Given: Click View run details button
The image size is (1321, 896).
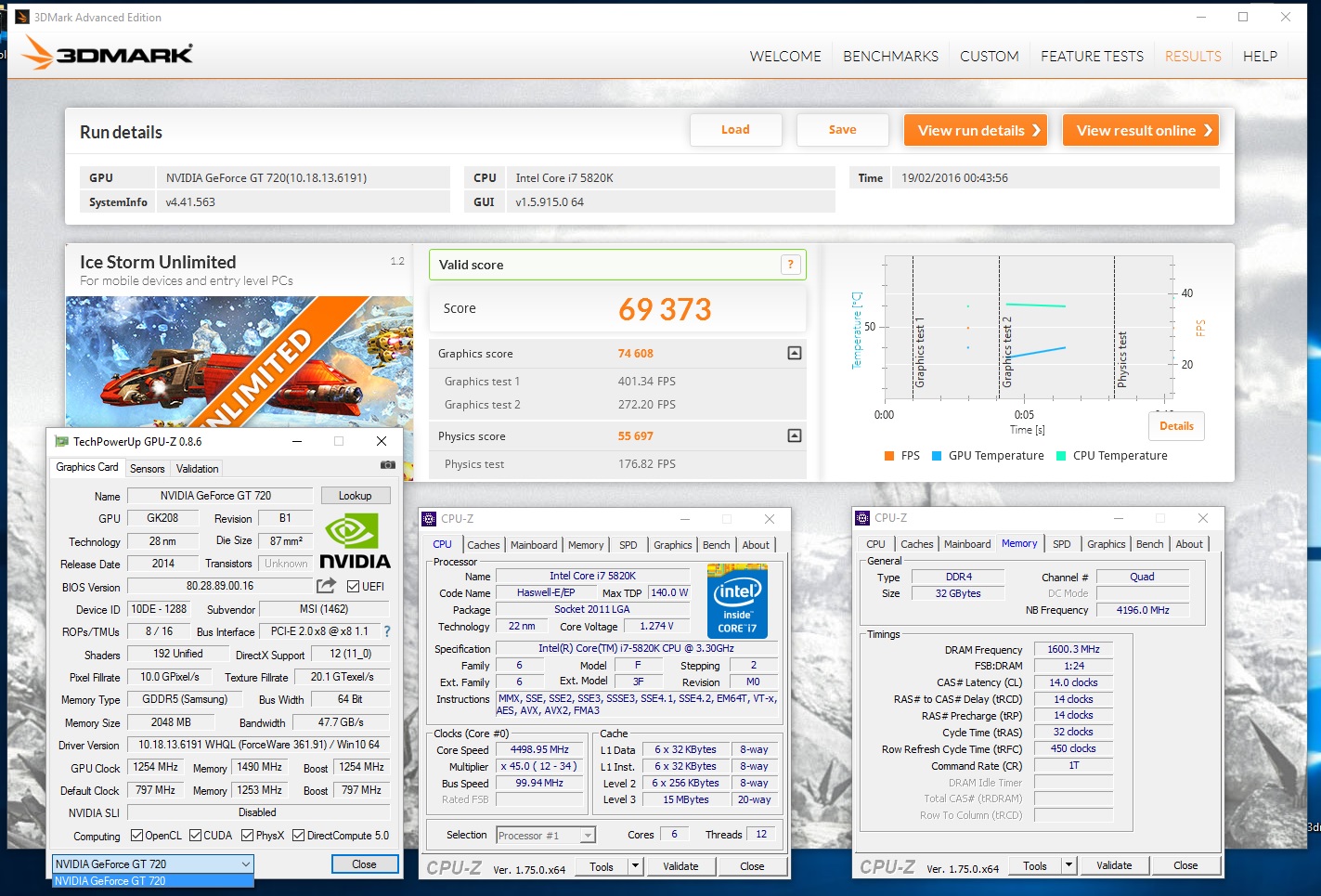Looking at the screenshot, I should point(976,130).
